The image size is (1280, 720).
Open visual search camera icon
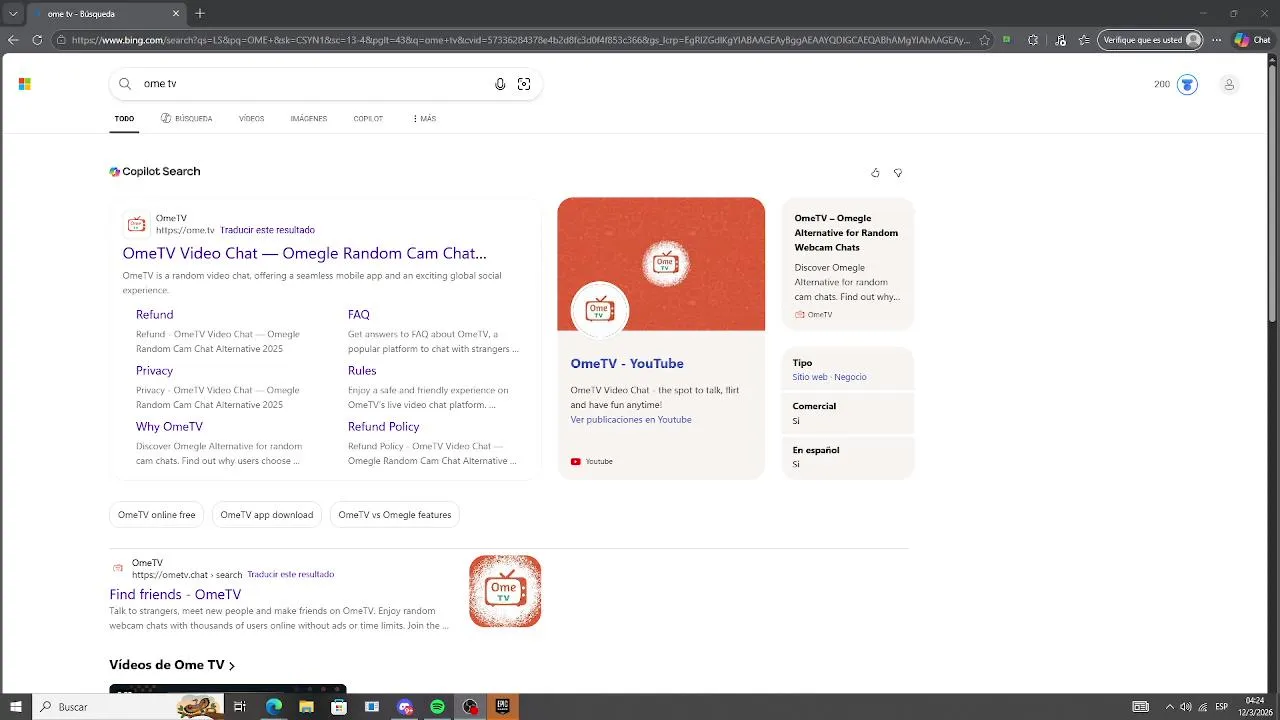pyautogui.click(x=524, y=84)
